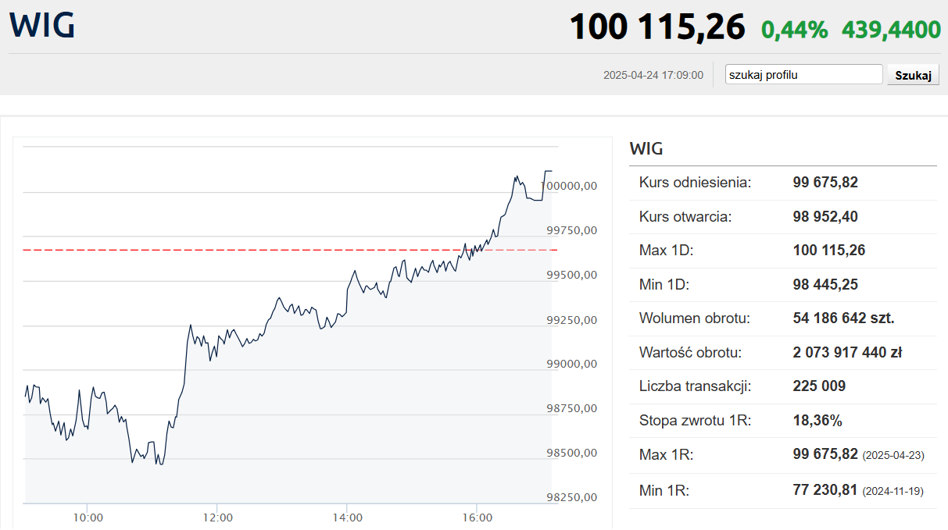The height and width of the screenshot is (530, 948).
Task: Click the 12:00 label on the time axis
Action: (x=217, y=517)
